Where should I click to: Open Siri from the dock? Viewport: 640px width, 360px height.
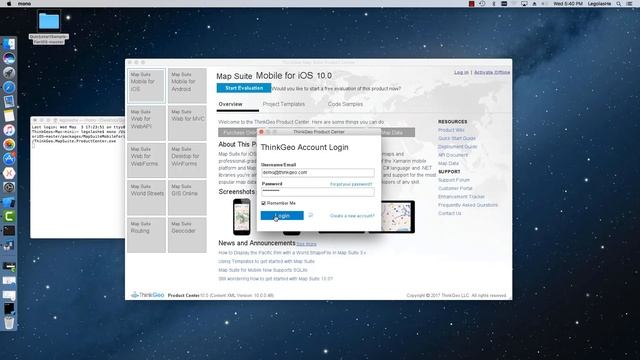(x=9, y=58)
